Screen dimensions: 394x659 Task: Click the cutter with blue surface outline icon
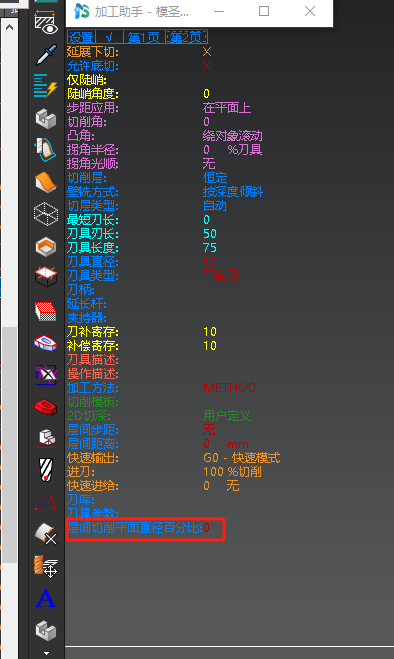[45, 150]
